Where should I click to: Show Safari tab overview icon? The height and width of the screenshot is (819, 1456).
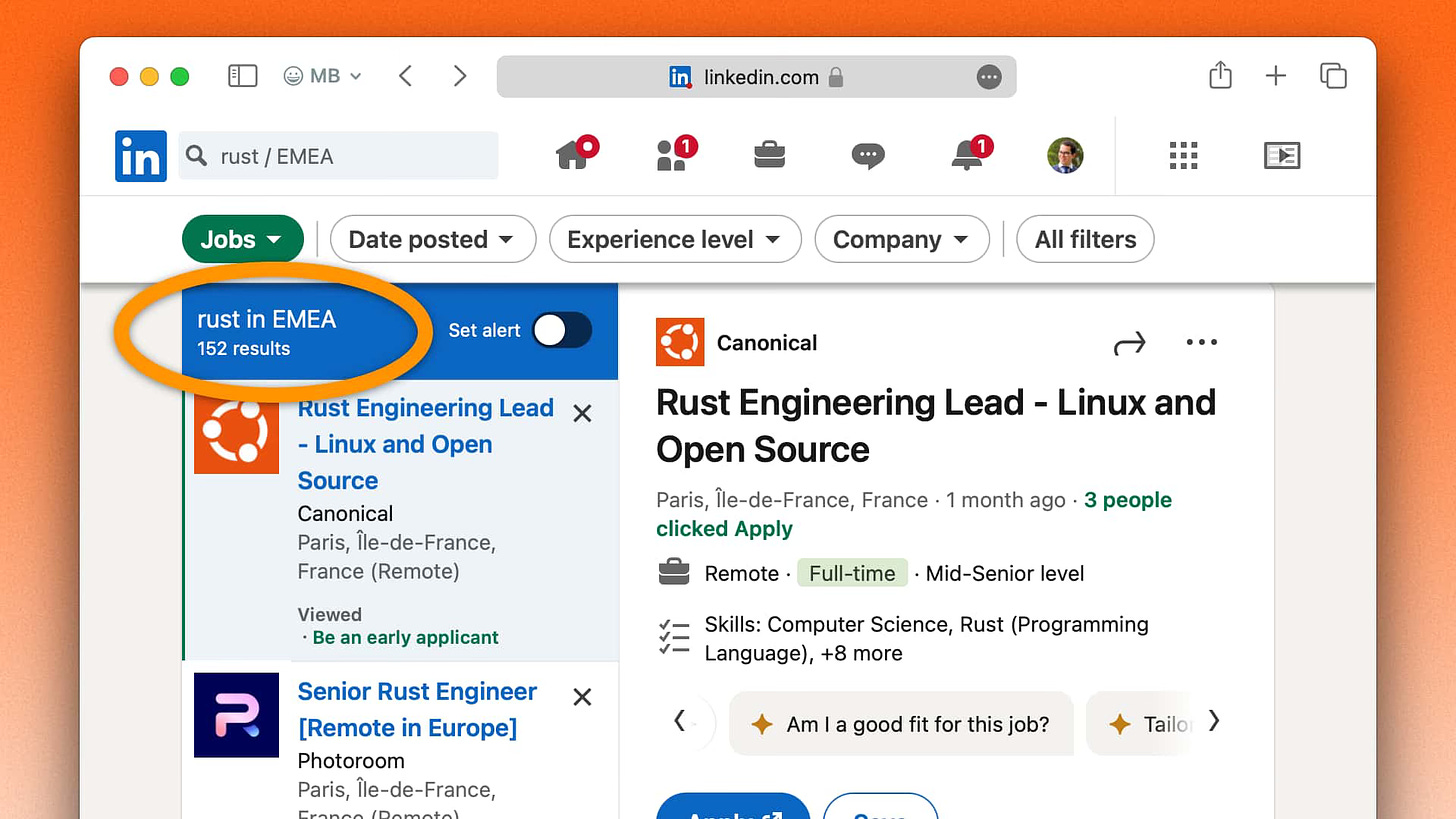pos(1333,75)
